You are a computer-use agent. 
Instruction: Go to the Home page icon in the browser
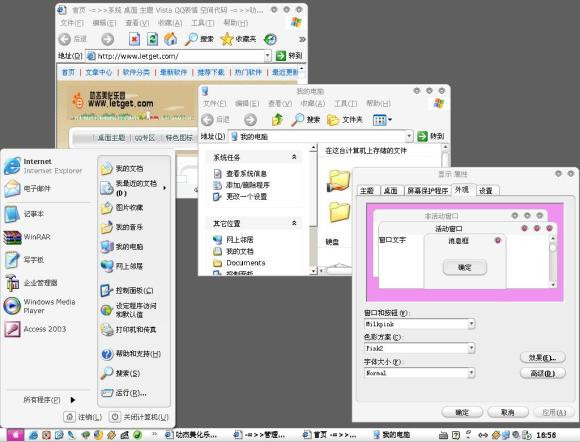click(171, 39)
